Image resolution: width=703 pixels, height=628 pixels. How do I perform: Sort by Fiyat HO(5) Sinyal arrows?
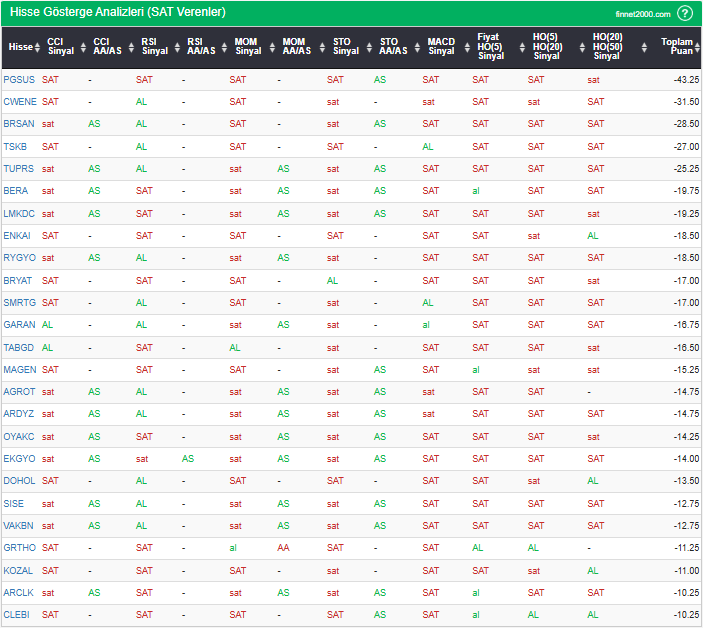(522, 47)
